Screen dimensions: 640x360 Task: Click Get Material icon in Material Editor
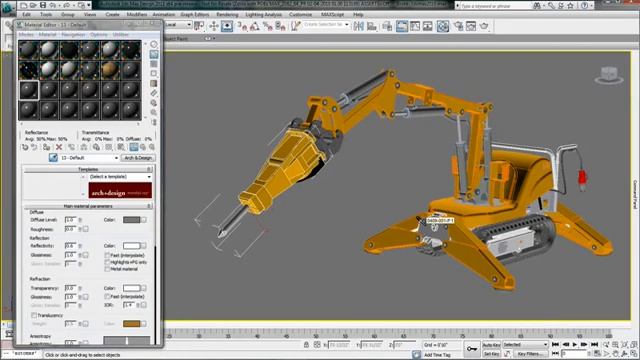pos(25,147)
